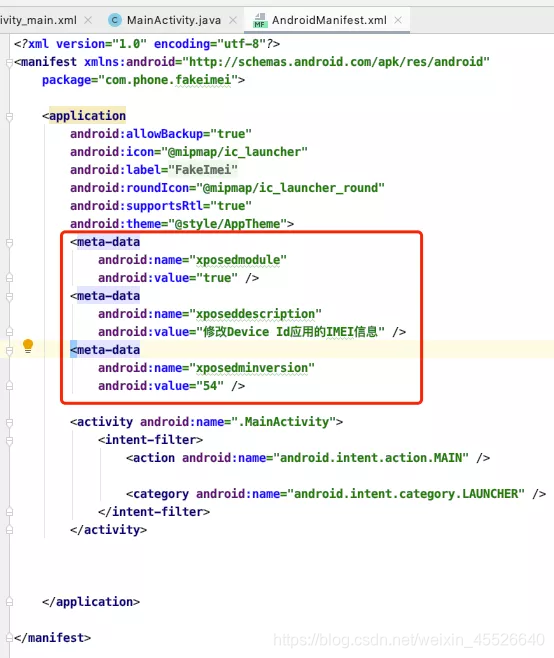Click the package name "com.phone.fakeimei"

point(168,80)
